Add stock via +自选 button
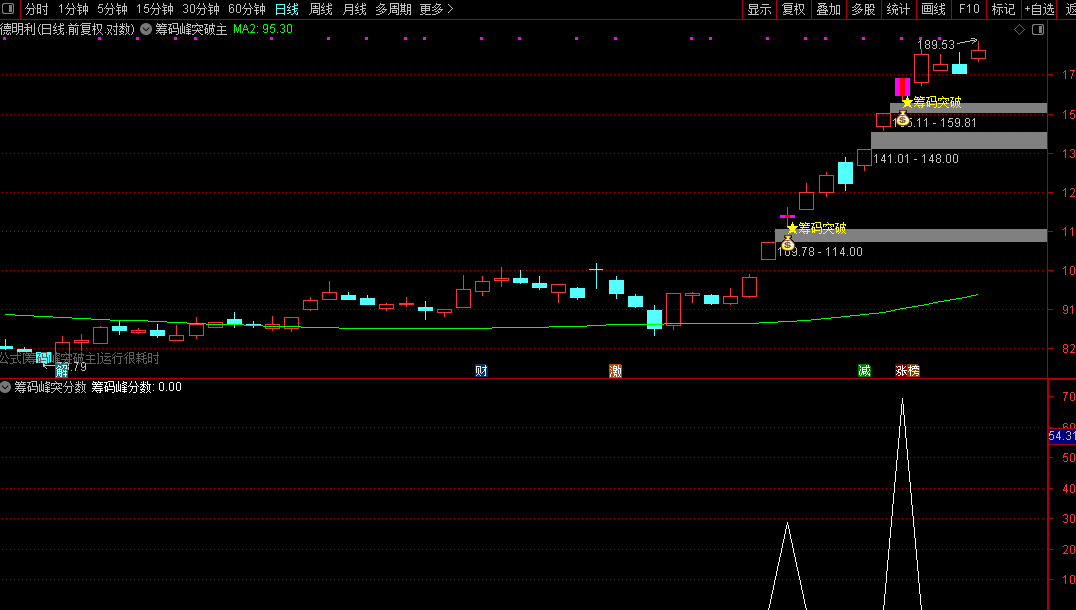Screen dimensions: 1076x610 click(1039, 9)
